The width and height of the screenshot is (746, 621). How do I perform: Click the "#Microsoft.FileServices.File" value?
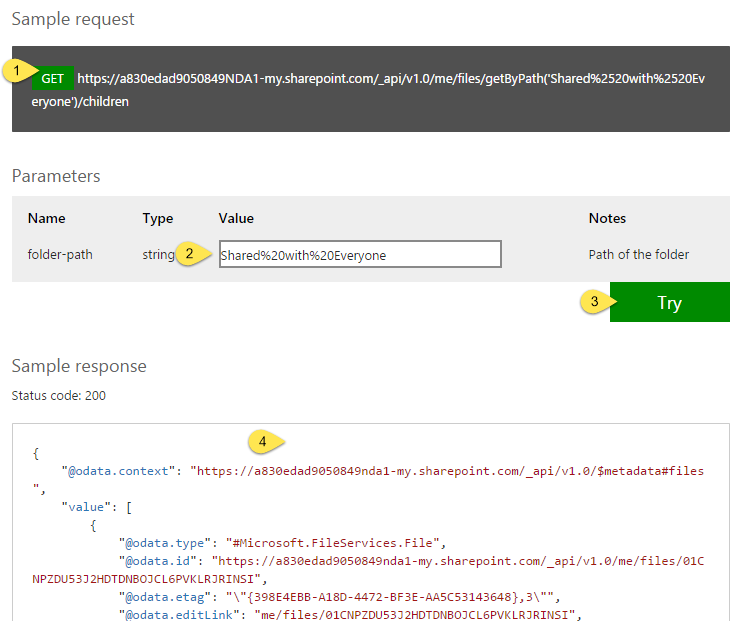point(333,543)
